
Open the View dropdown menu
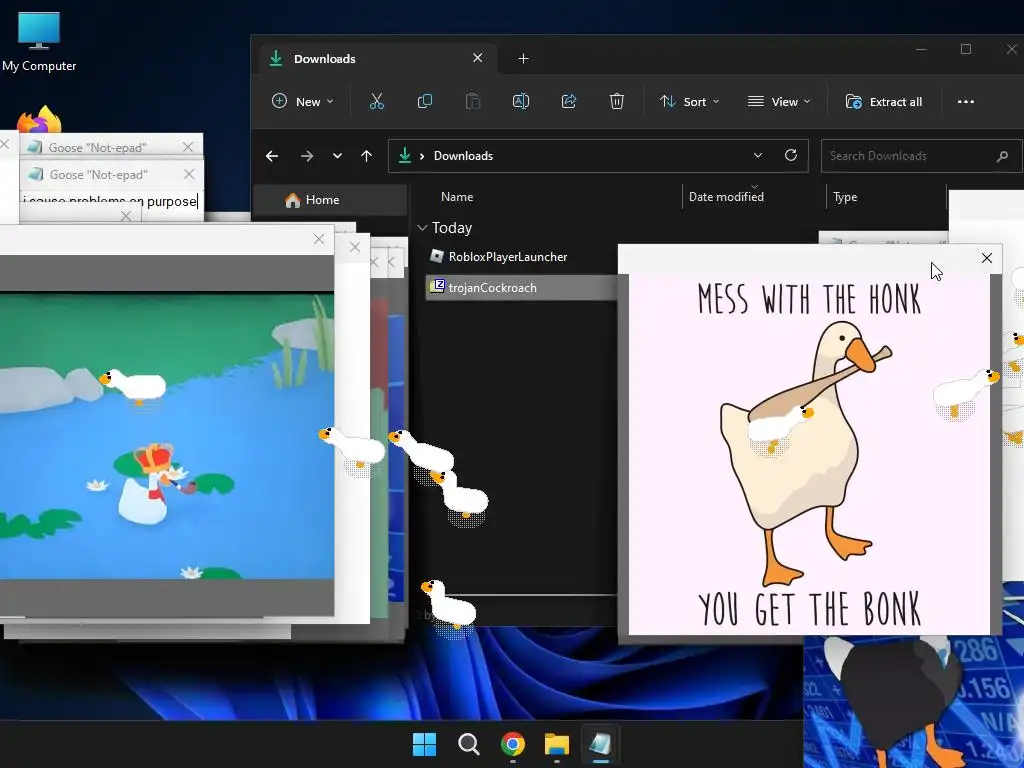pyautogui.click(x=778, y=101)
